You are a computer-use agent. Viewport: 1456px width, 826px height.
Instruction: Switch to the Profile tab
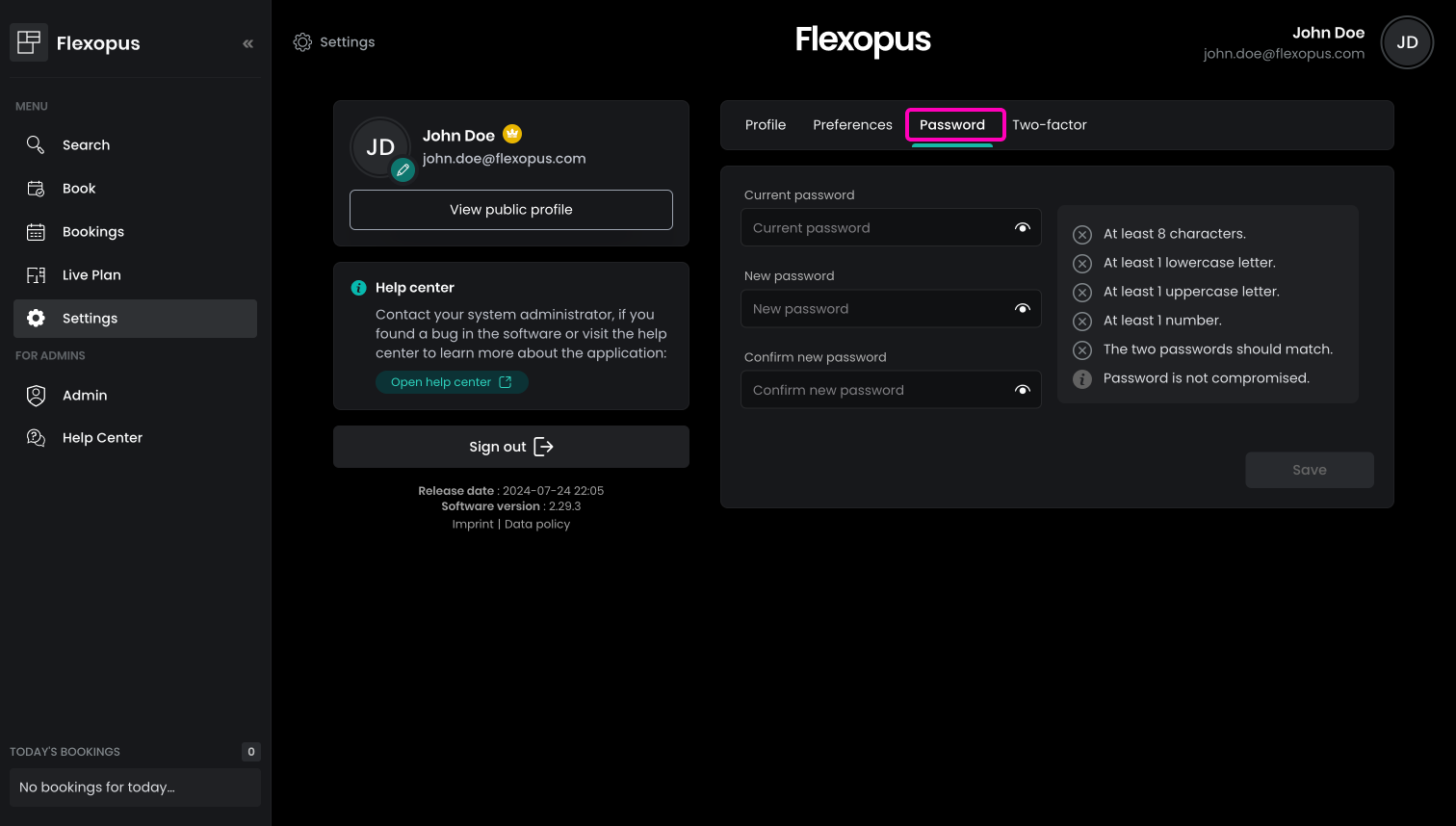[x=766, y=125]
